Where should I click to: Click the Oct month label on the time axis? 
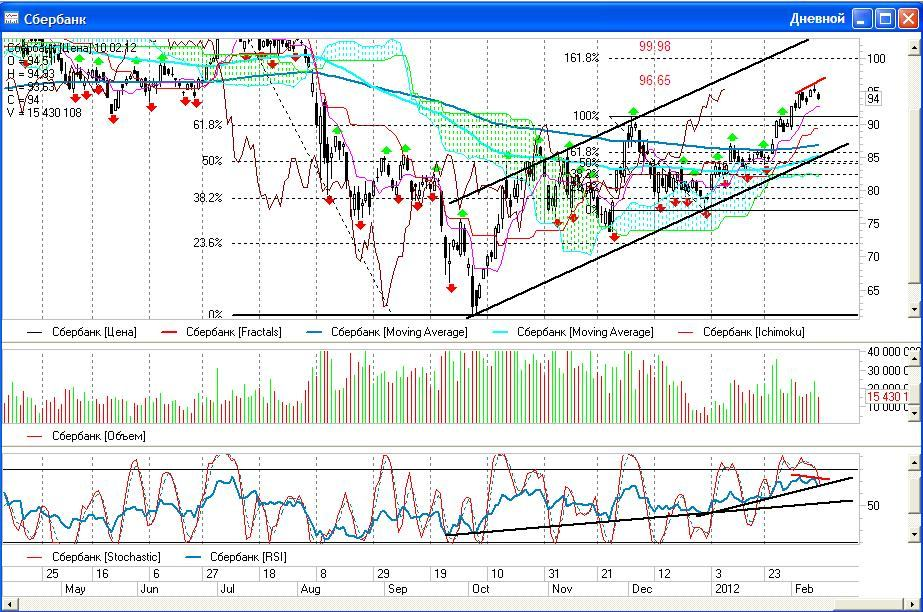tap(480, 589)
